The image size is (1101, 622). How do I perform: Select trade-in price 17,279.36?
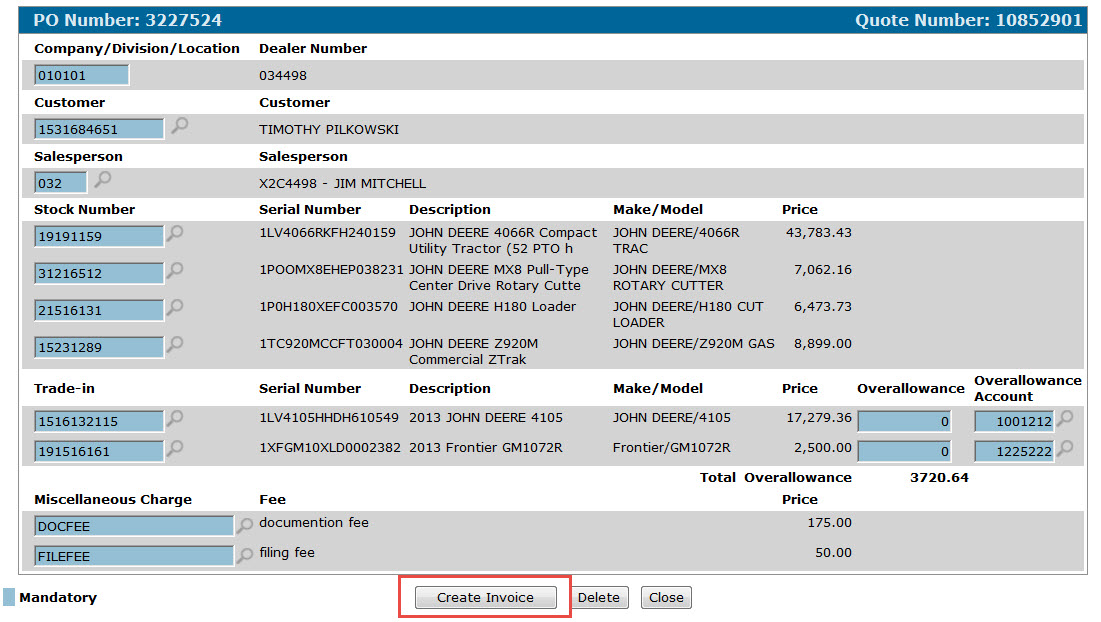[x=819, y=418]
